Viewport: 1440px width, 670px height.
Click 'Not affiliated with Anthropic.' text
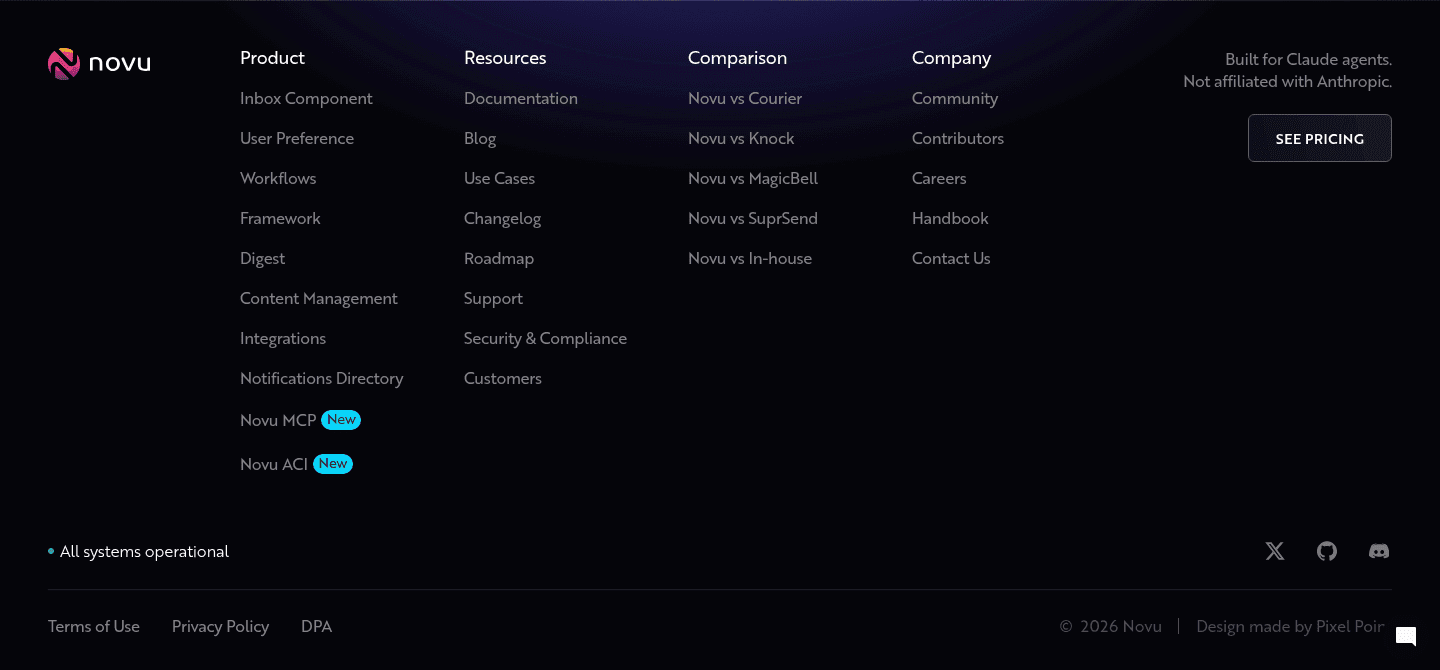point(1288,81)
